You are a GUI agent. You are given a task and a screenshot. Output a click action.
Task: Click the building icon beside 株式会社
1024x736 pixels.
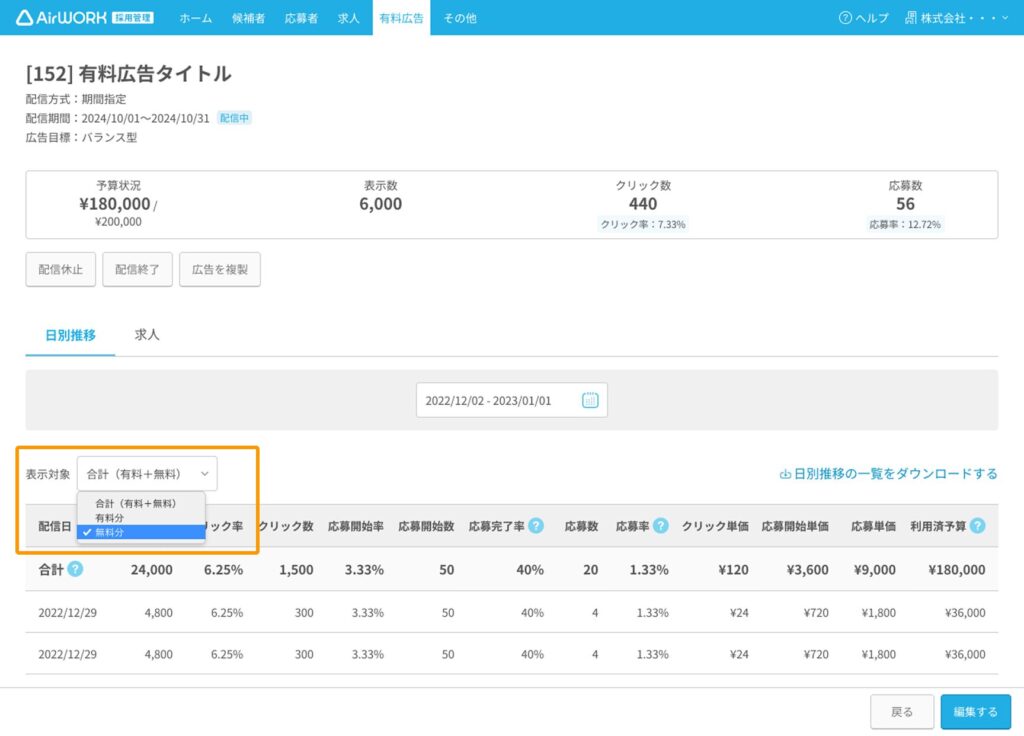pyautogui.click(x=910, y=18)
